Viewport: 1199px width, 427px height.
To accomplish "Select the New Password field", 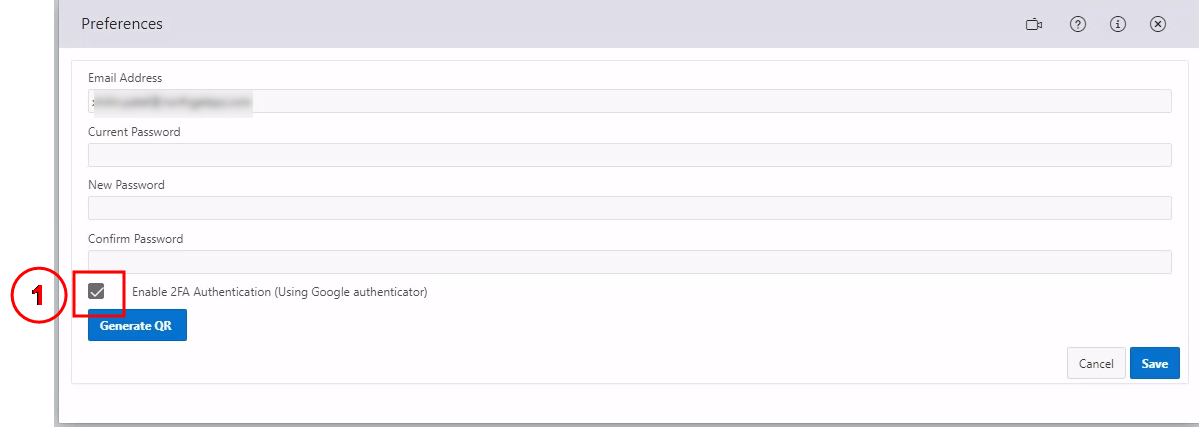I will [x=630, y=208].
